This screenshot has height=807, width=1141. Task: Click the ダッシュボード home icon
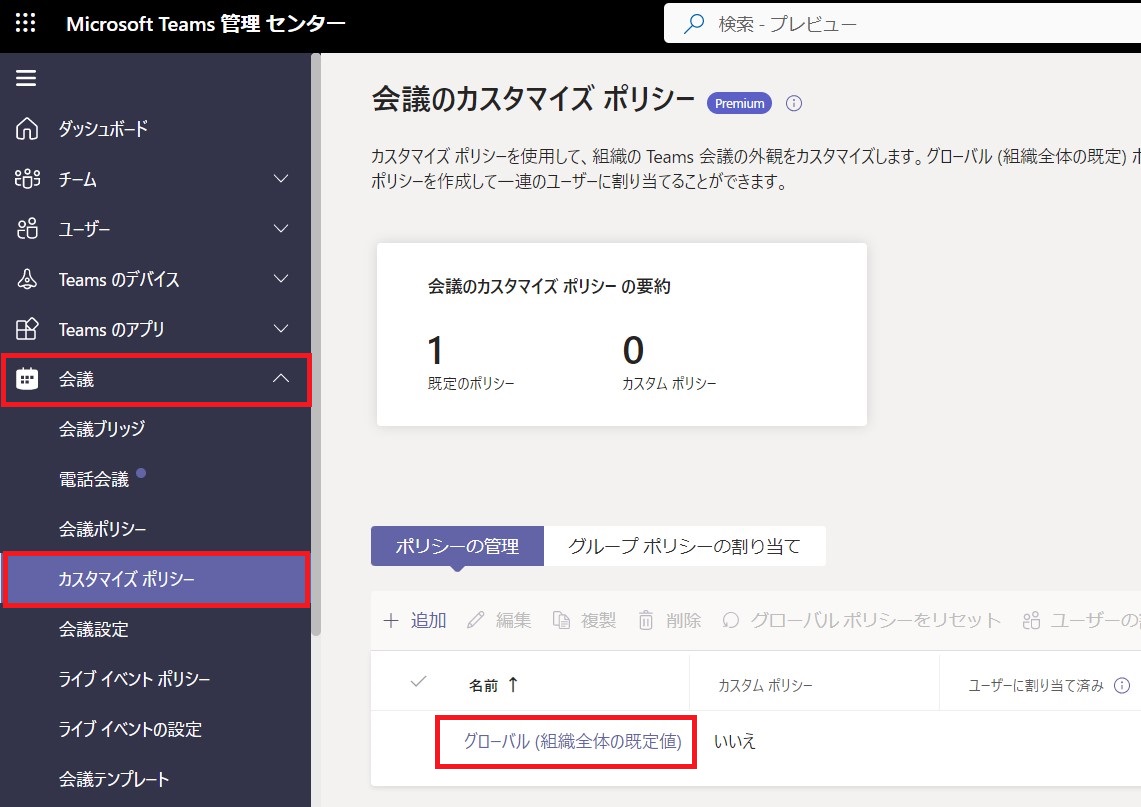(x=27, y=129)
